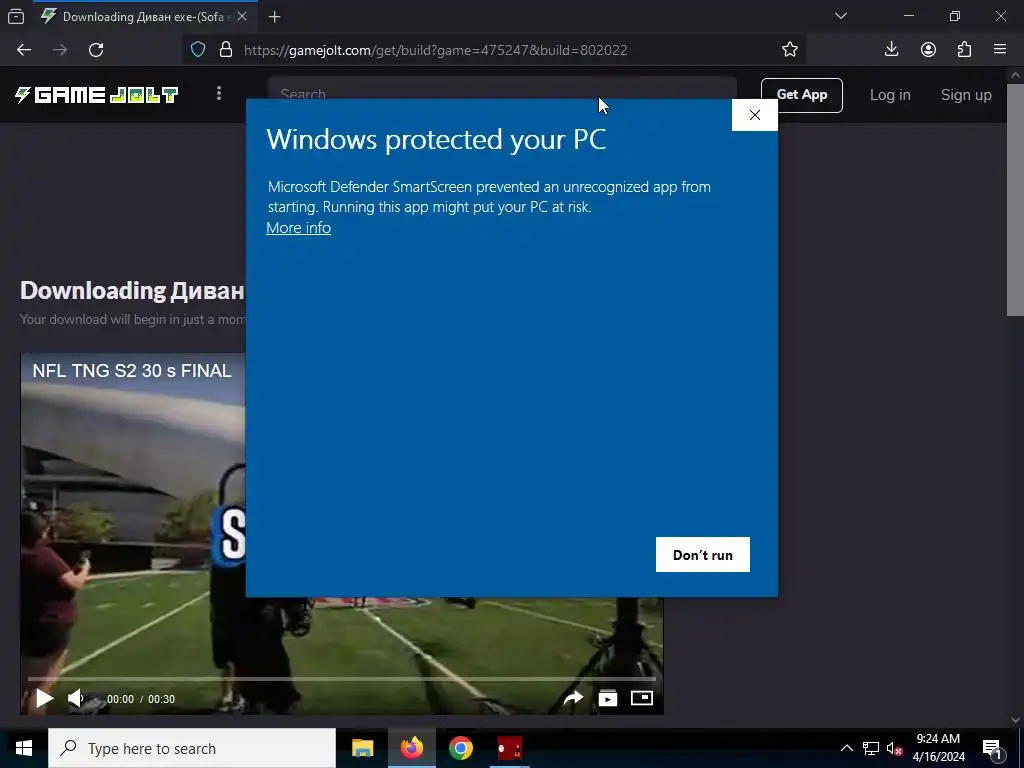
Task: Show hidden system tray icons
Action: pos(846,748)
